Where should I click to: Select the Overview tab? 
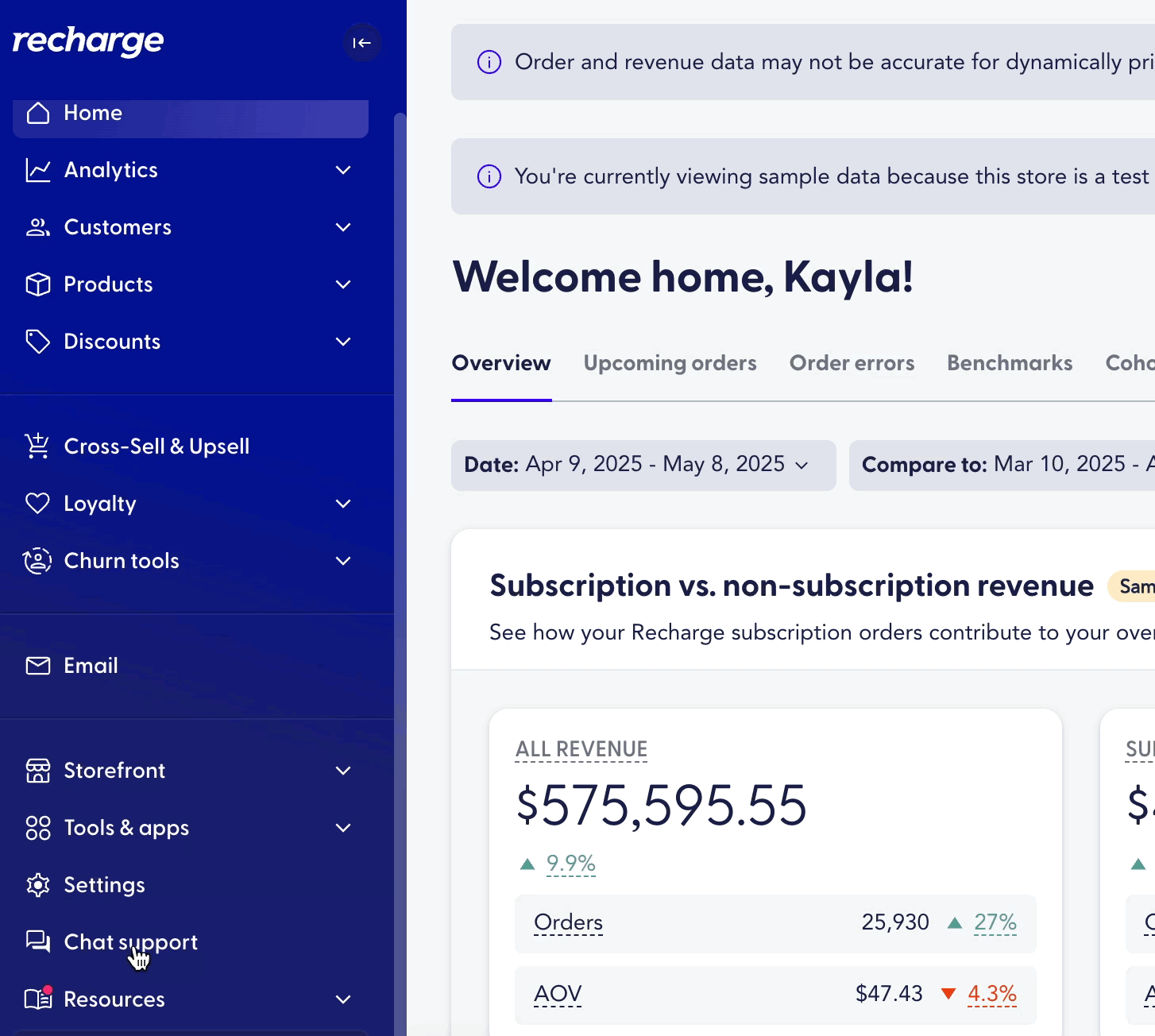tap(501, 363)
